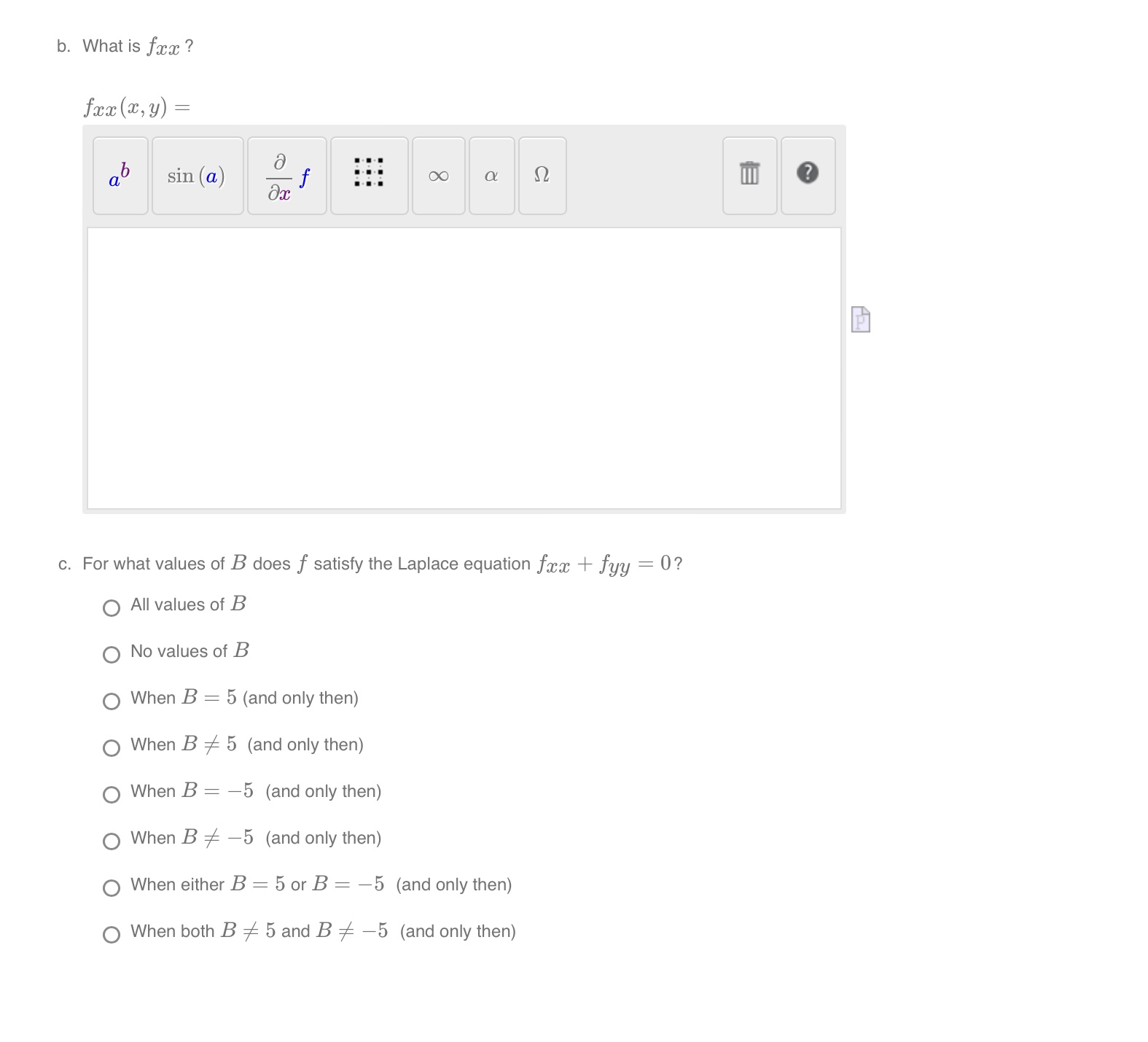Pick "When either B = 5 or B = −5"
Screen dimensions: 1148x1042
111,888
